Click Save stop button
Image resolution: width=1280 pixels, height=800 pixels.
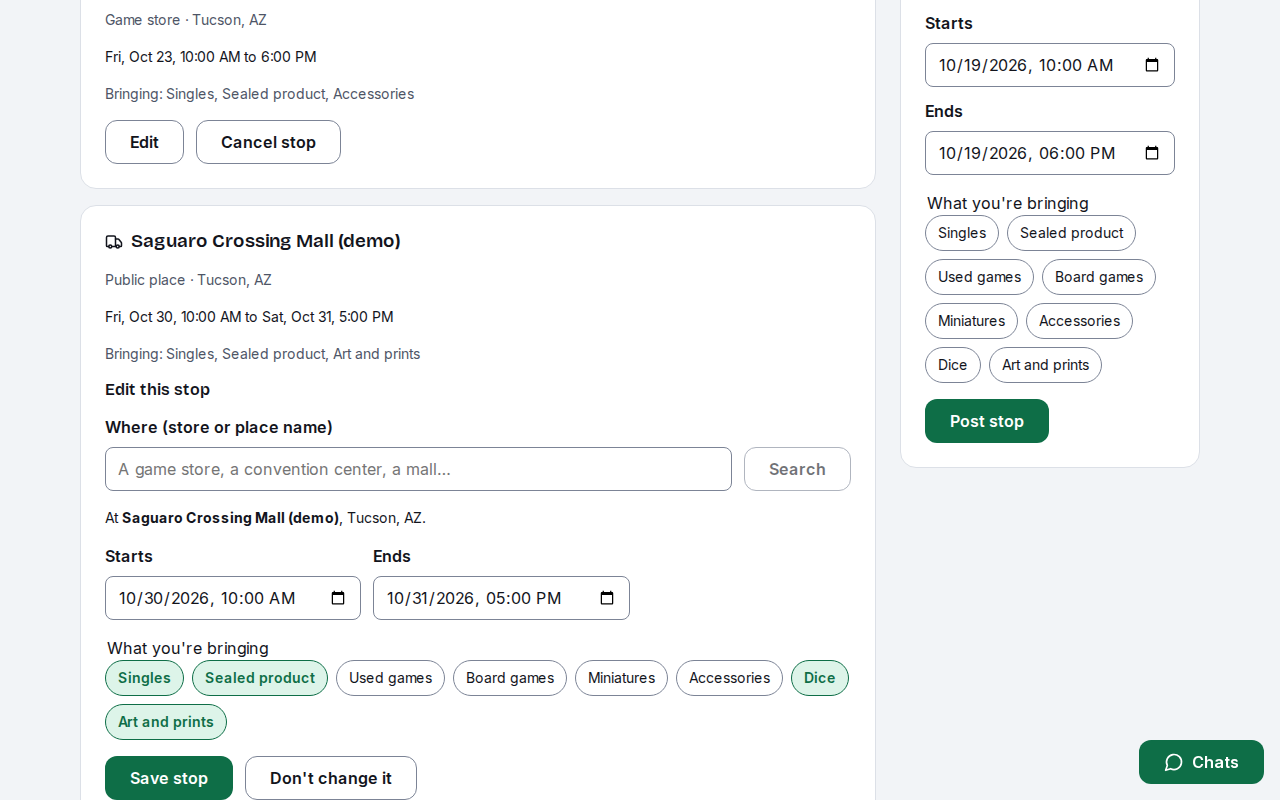coord(169,778)
